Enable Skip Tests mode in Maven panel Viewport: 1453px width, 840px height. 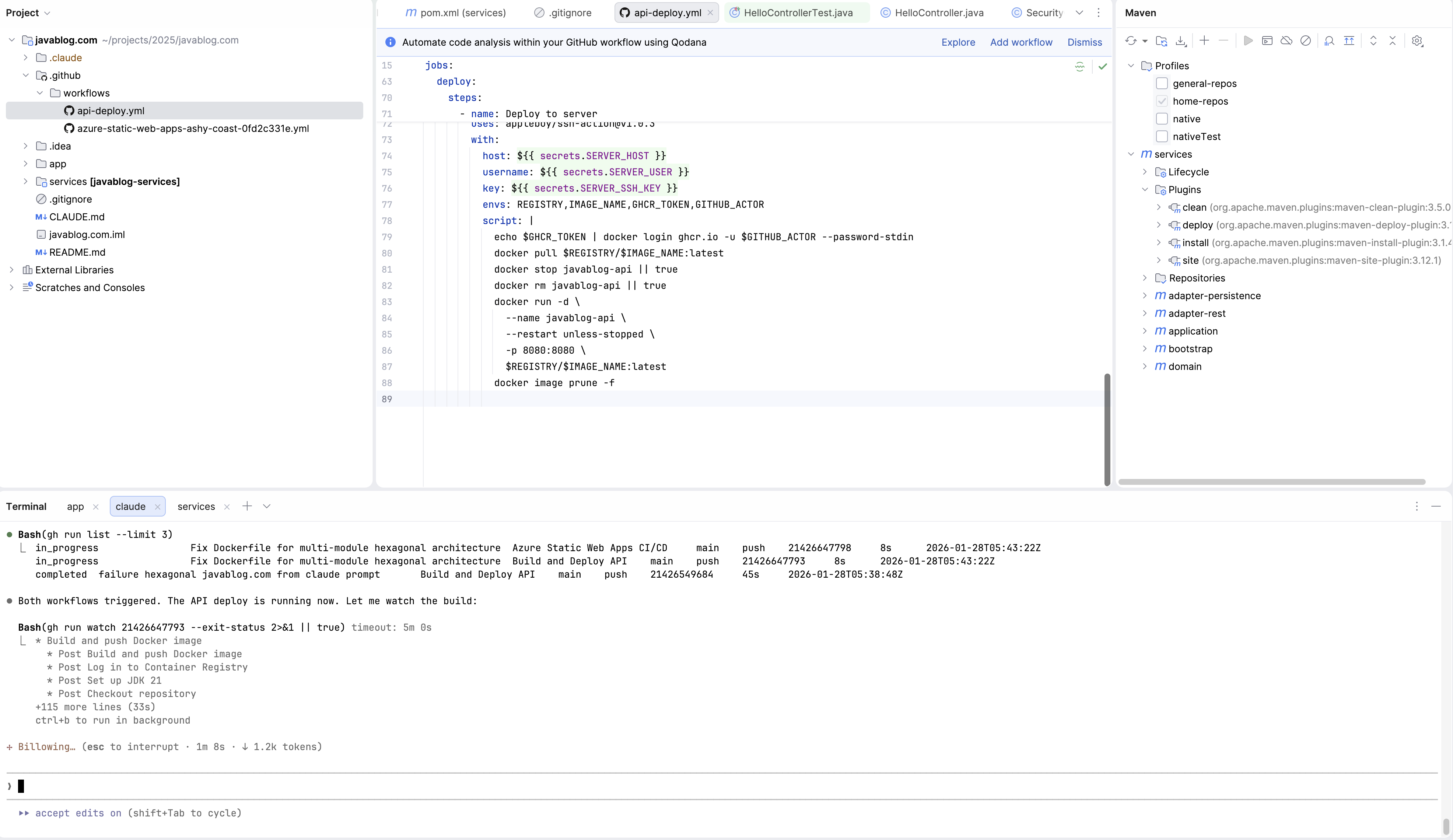(x=1306, y=41)
